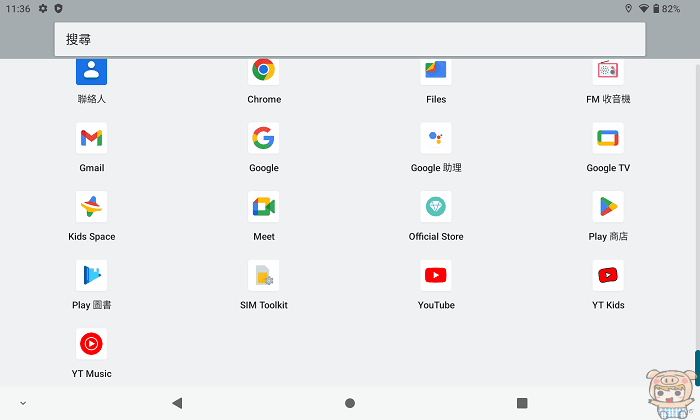The height and width of the screenshot is (420, 700).
Task: Click the location pin status icon
Action: click(x=629, y=8)
